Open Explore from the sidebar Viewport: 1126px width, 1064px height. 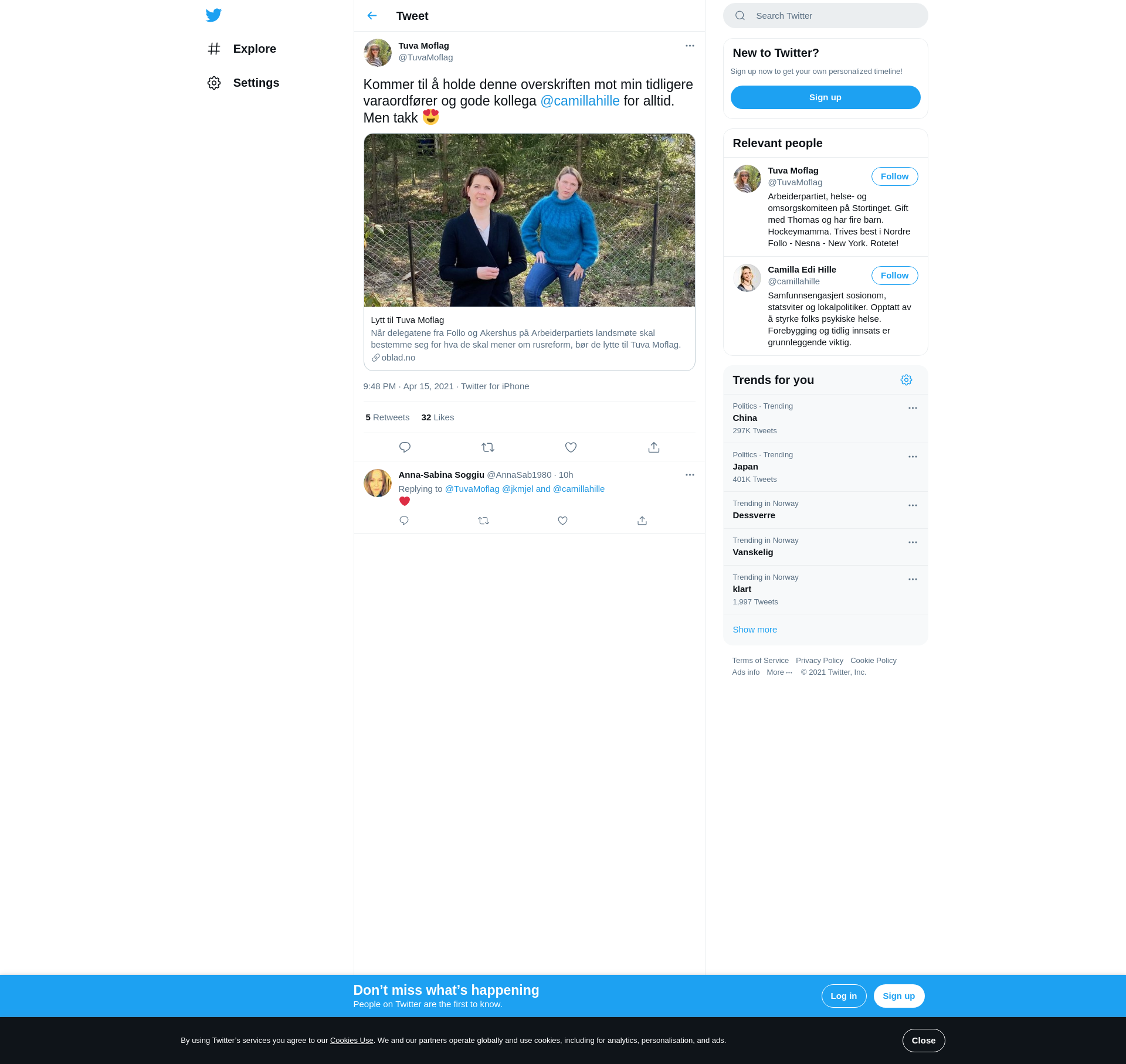click(x=242, y=49)
